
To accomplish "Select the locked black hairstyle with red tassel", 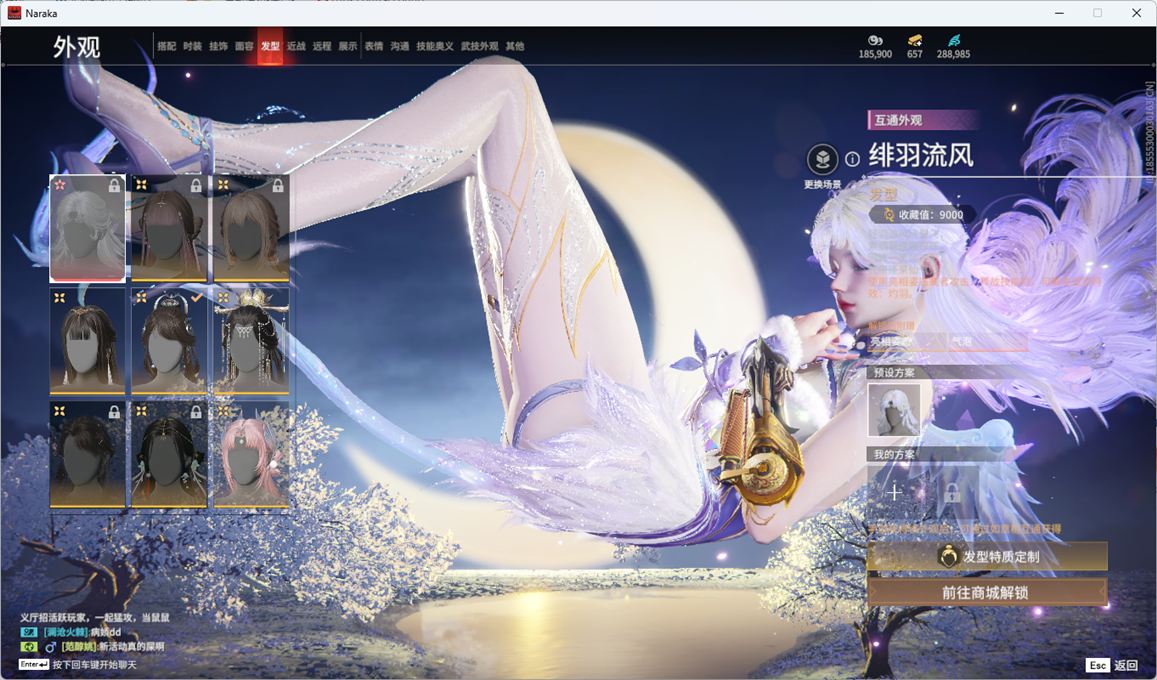I will pos(169,454).
